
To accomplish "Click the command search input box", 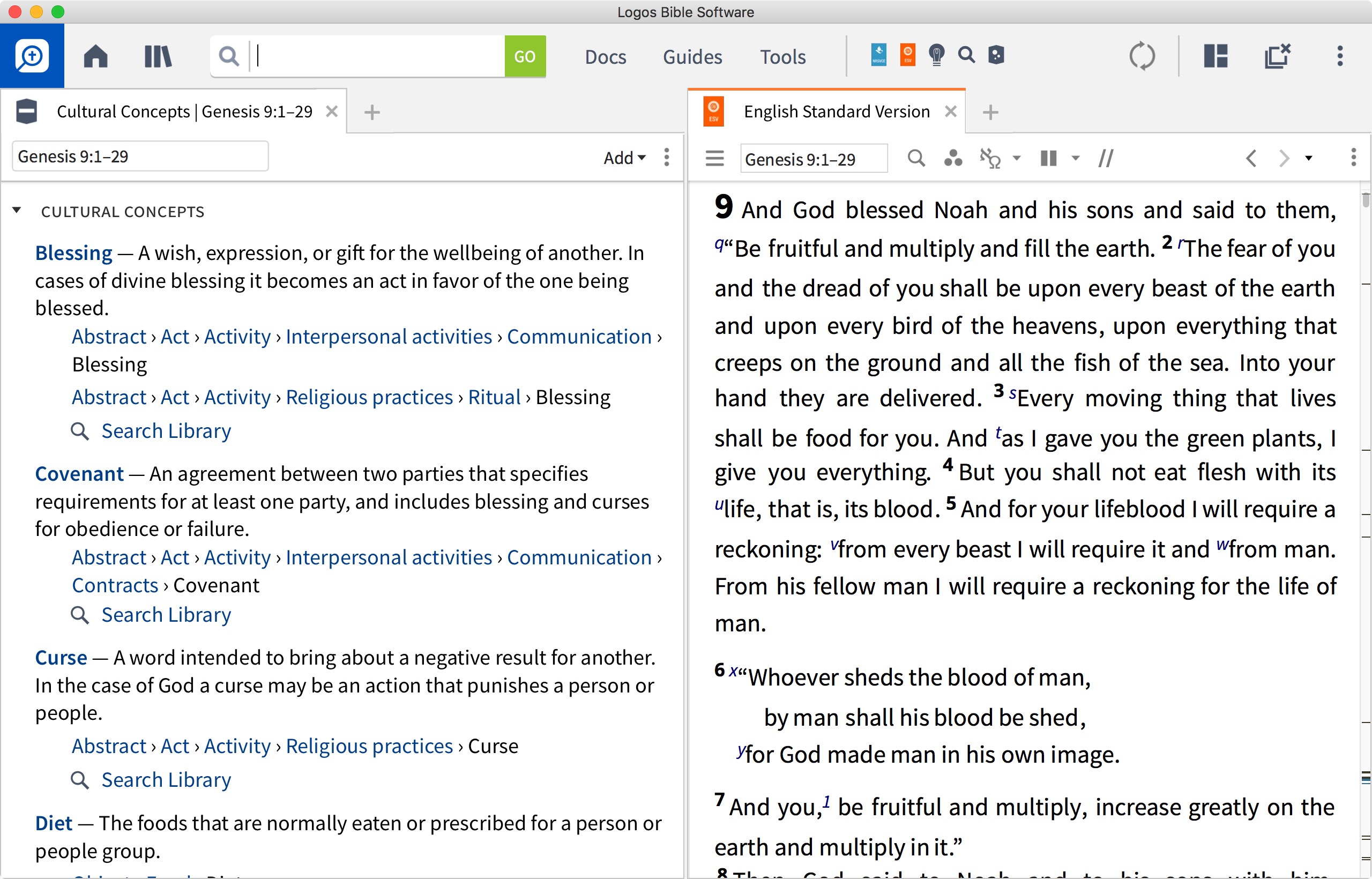I will click(x=378, y=56).
